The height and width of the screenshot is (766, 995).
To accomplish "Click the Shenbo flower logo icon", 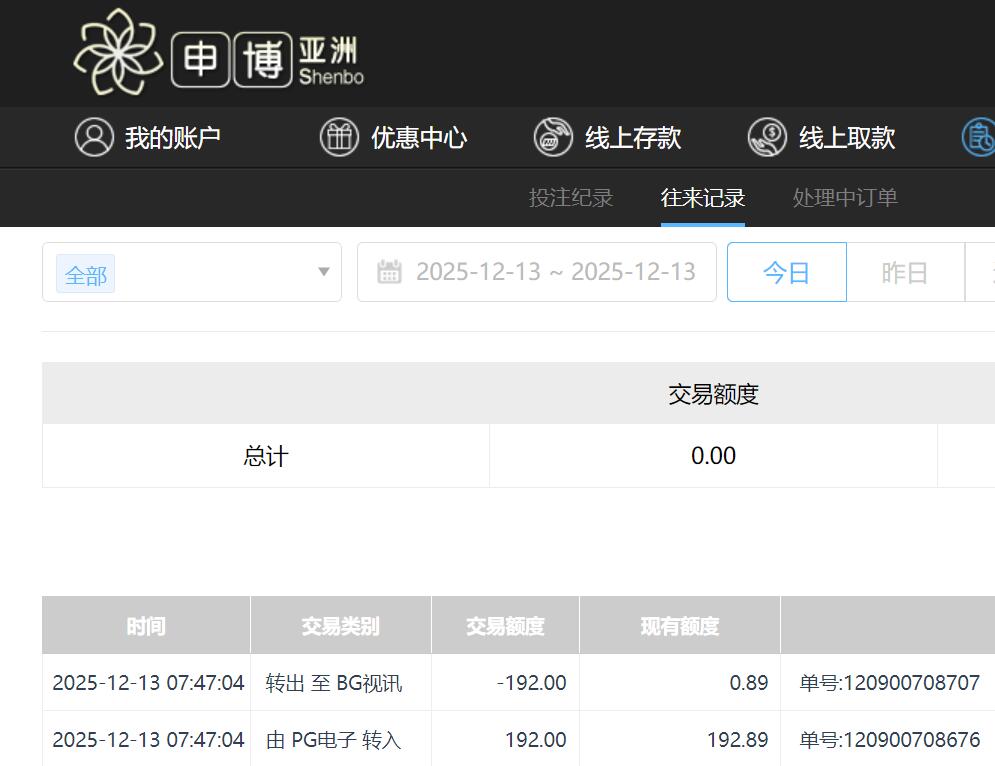I will click(x=120, y=52).
